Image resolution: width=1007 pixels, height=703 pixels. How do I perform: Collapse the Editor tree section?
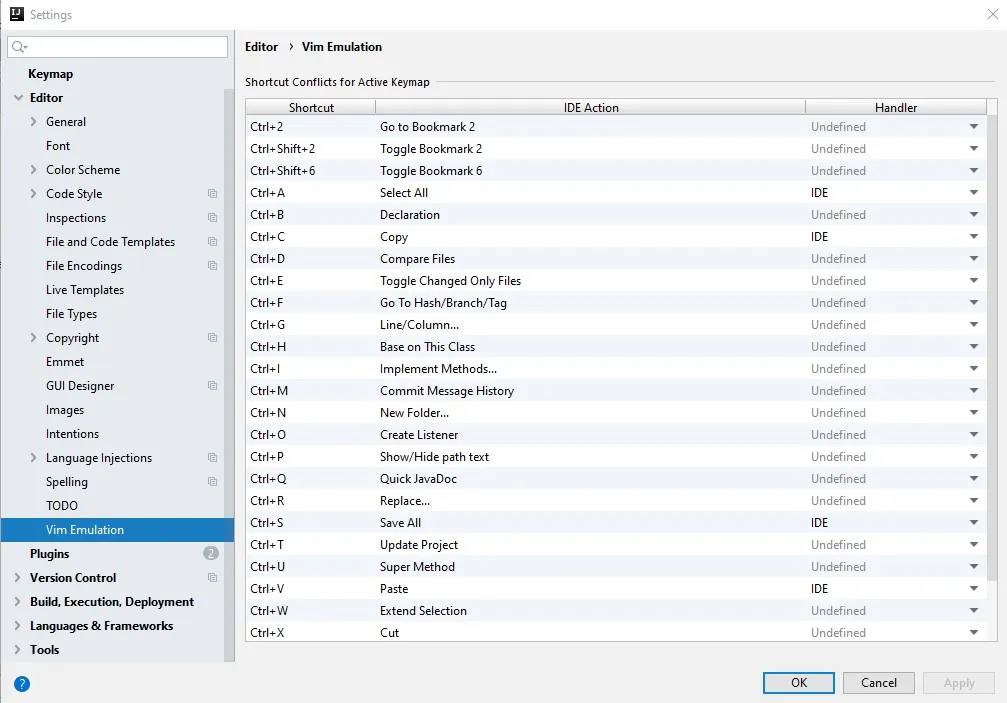18,98
